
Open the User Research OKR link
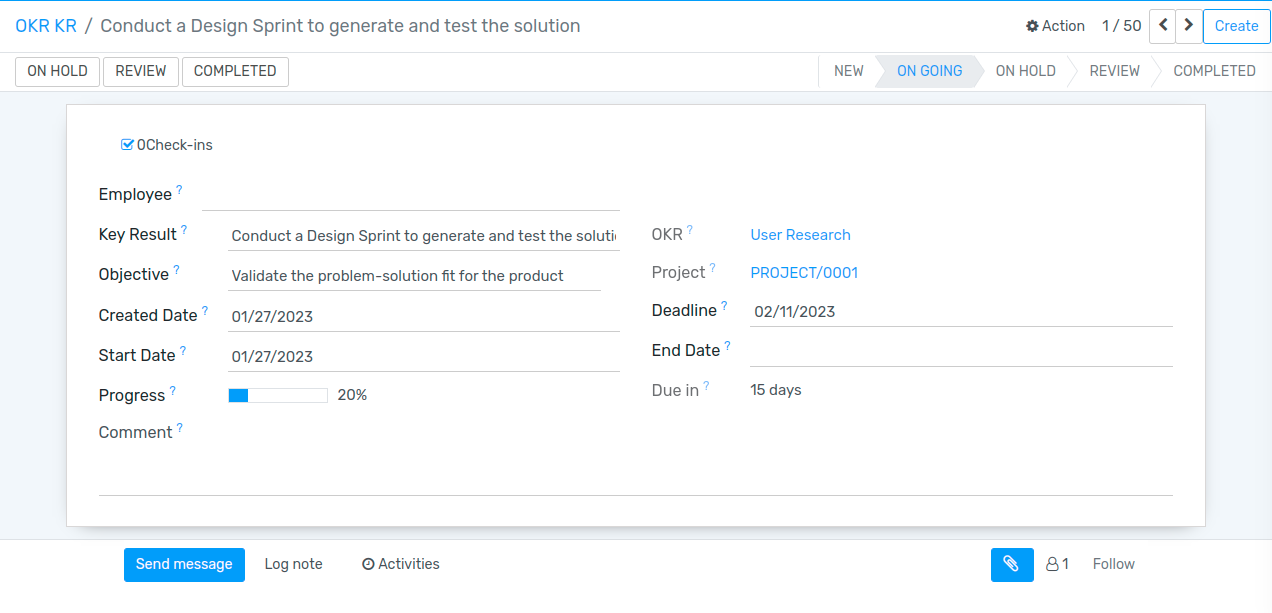tap(800, 235)
